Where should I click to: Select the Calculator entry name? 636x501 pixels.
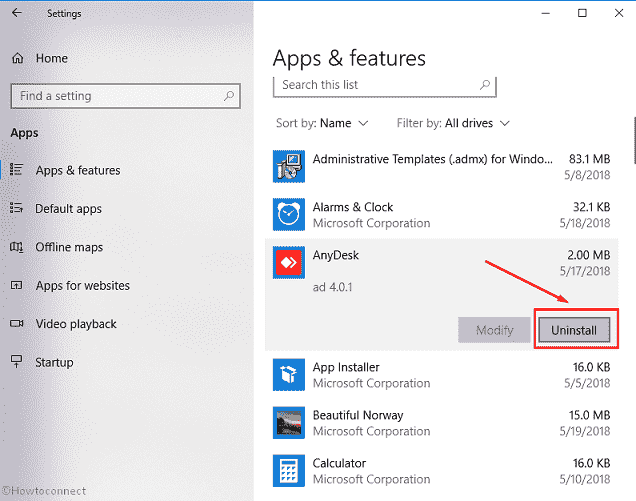[339, 463]
